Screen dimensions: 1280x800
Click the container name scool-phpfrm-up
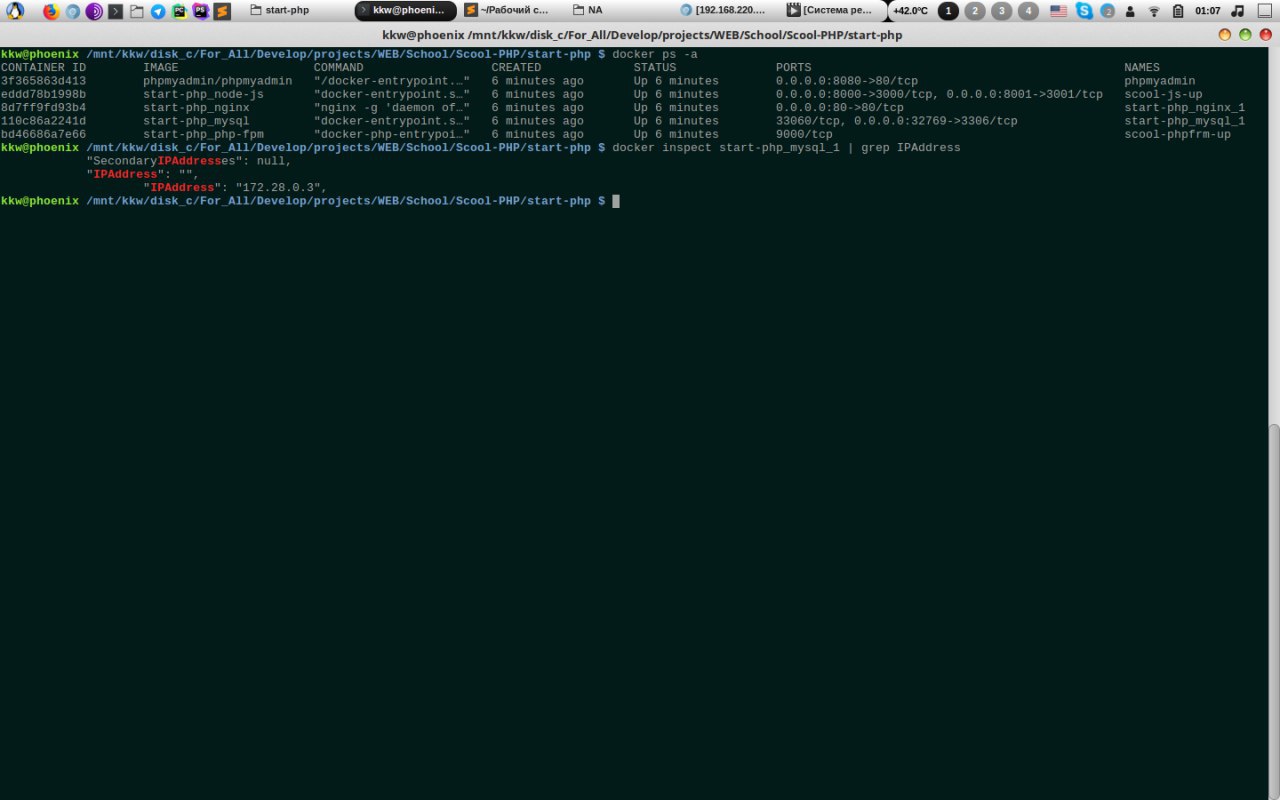click(x=1178, y=134)
